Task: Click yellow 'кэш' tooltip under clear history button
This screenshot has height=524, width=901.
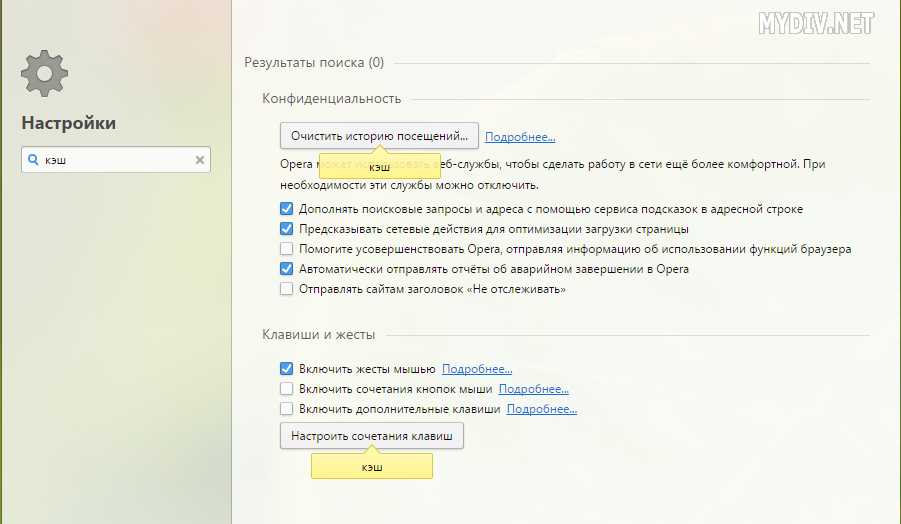Action: 380,167
